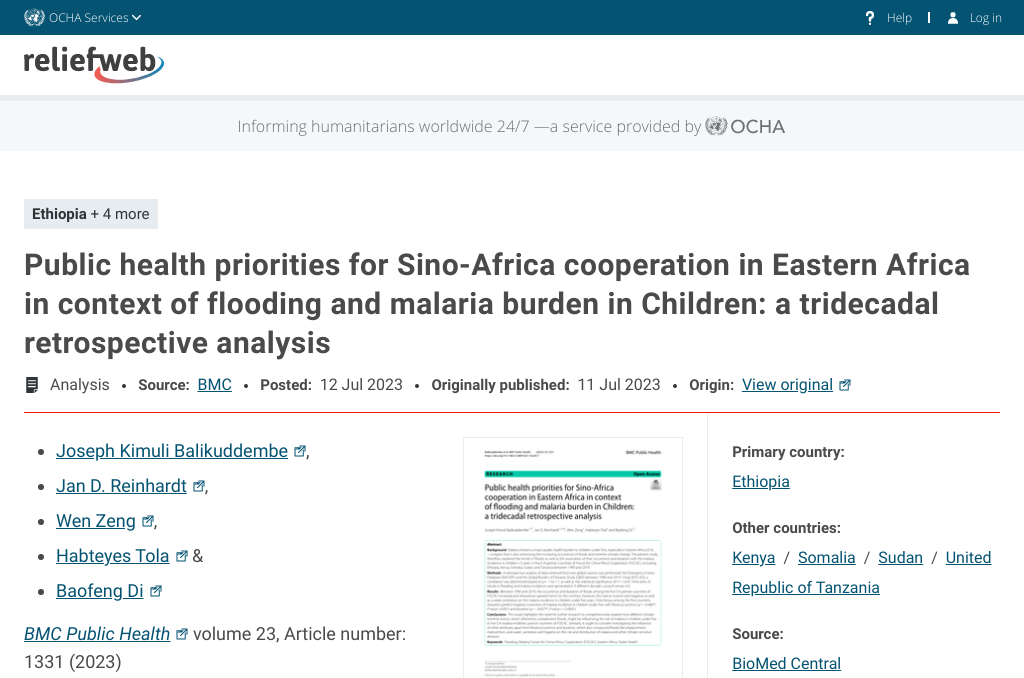Click external icon next to Jan D. Reinhardt

(199, 486)
